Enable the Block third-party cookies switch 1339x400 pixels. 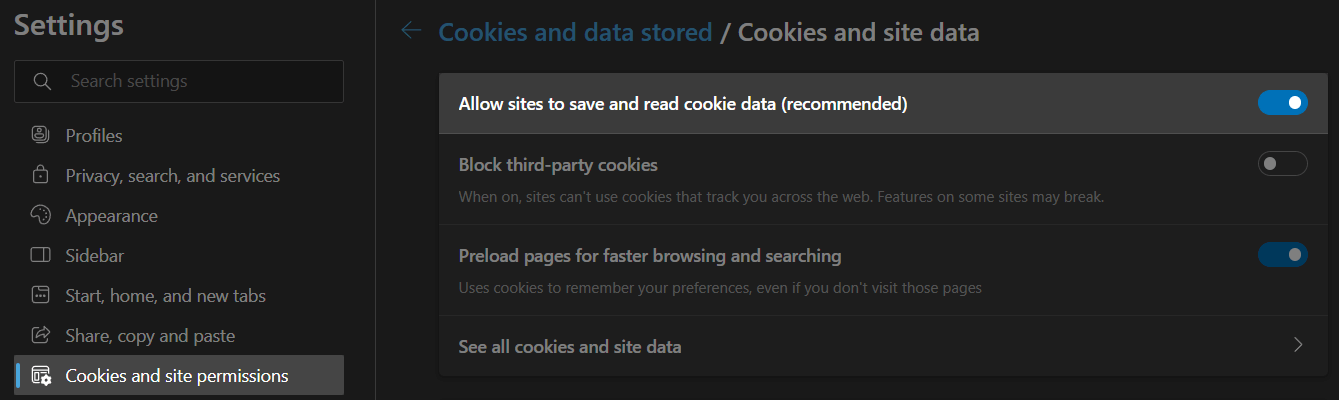1282,164
